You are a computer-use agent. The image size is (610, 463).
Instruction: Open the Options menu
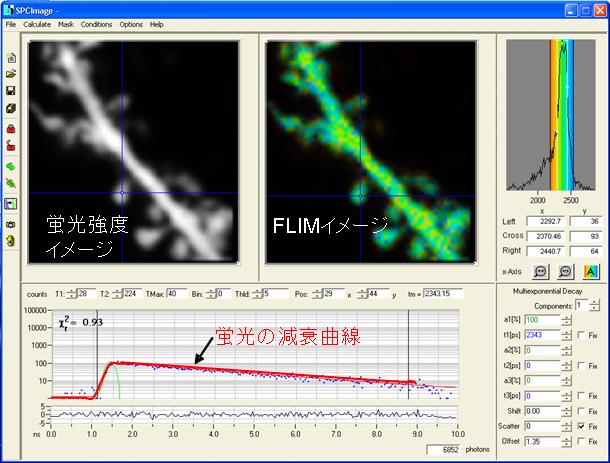[131, 24]
